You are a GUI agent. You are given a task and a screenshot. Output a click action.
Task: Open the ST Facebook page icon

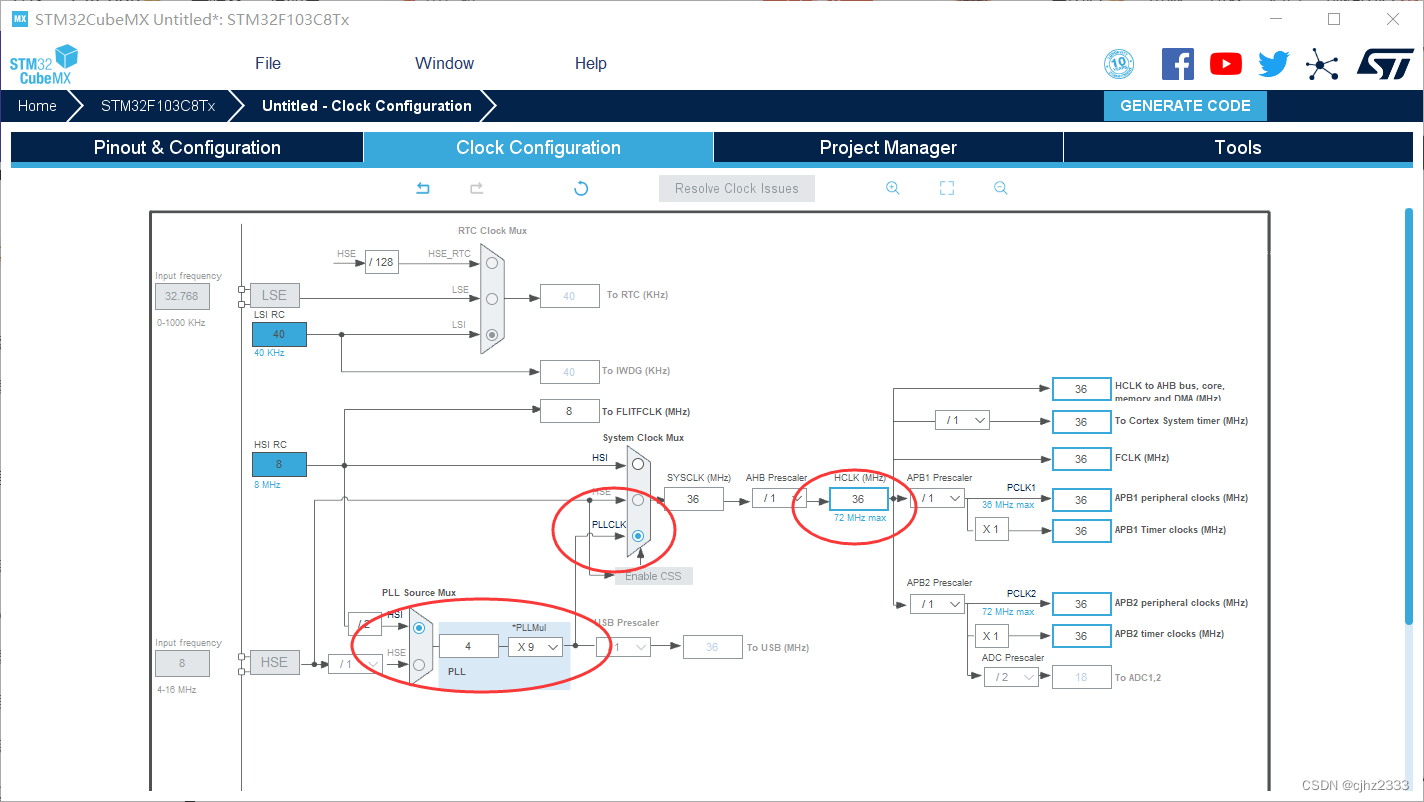coord(1178,64)
